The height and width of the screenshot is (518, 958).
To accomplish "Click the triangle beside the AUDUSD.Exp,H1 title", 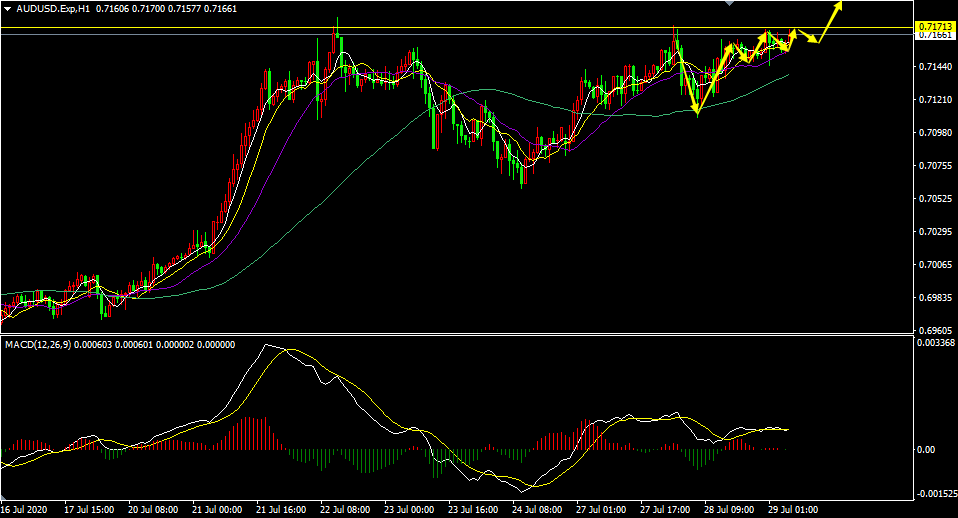I will [7, 9].
